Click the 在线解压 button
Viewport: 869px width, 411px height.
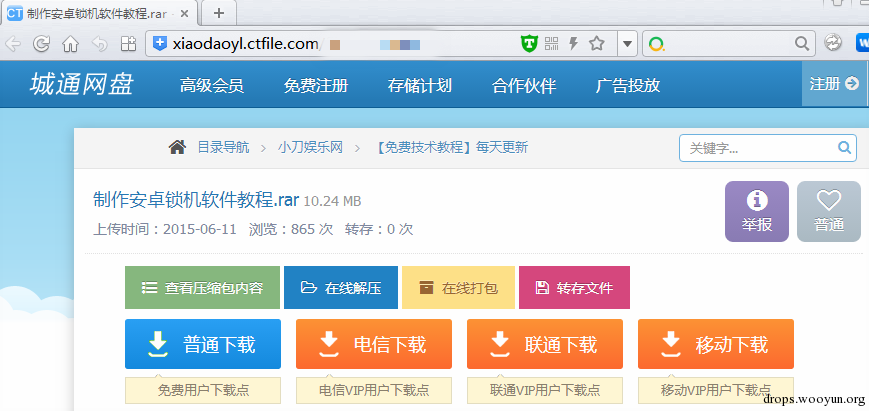pos(341,287)
